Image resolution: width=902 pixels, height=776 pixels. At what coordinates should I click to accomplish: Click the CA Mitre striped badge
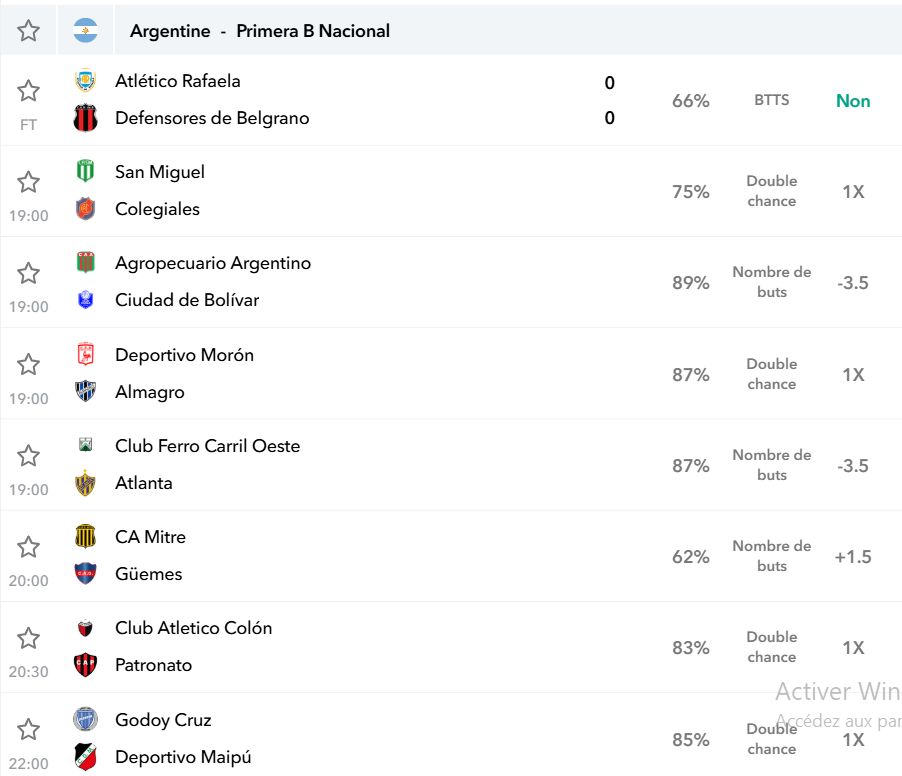85,536
